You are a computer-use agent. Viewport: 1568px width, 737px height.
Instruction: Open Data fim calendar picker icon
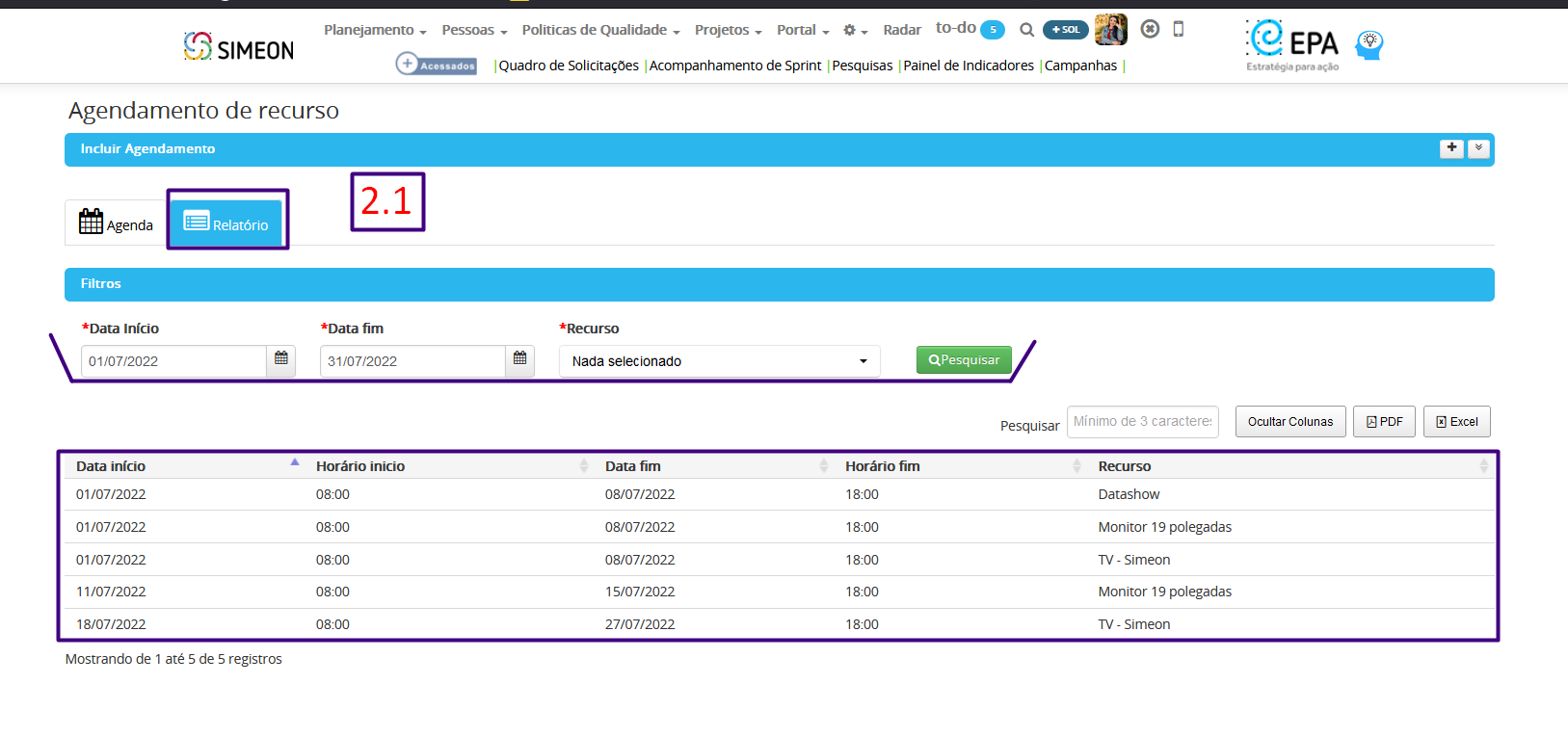[520, 360]
